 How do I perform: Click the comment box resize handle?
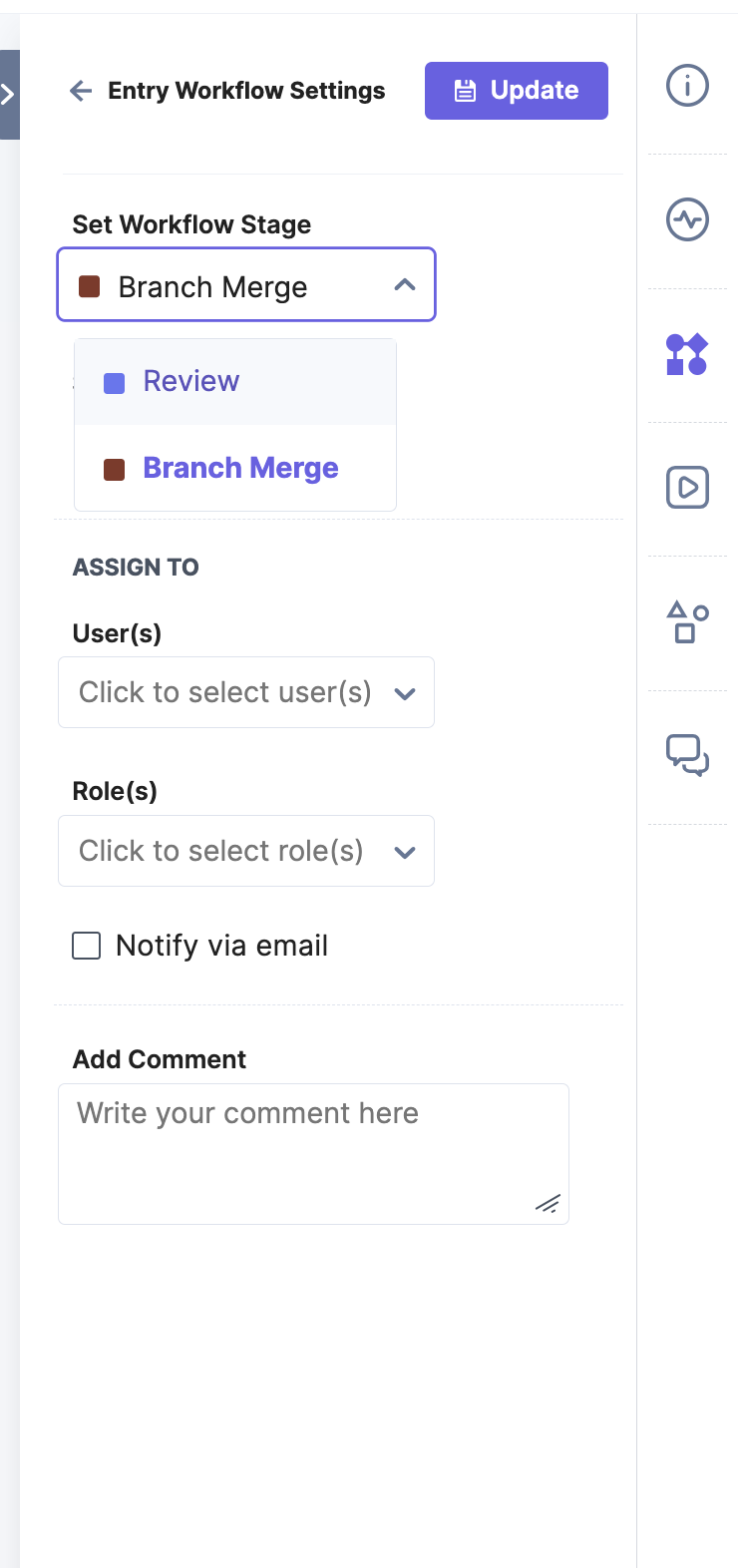coord(548,1204)
